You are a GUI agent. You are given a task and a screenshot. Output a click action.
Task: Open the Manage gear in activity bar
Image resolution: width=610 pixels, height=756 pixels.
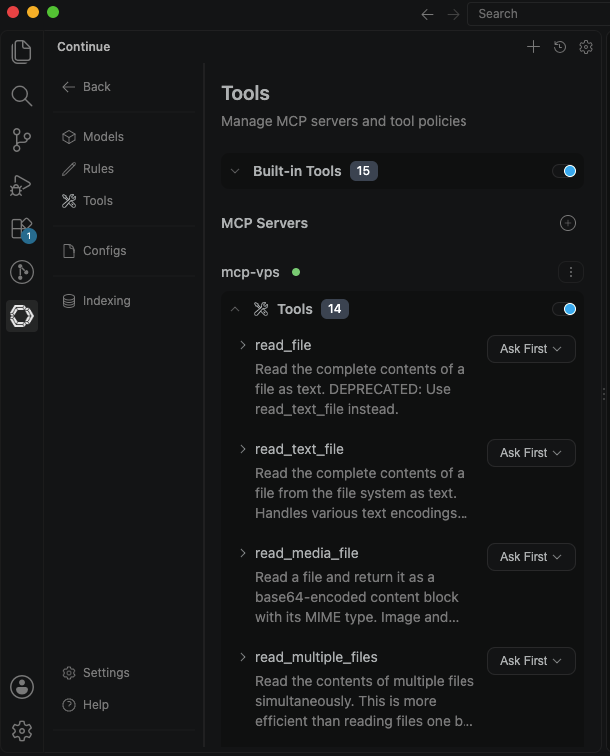click(x=22, y=731)
